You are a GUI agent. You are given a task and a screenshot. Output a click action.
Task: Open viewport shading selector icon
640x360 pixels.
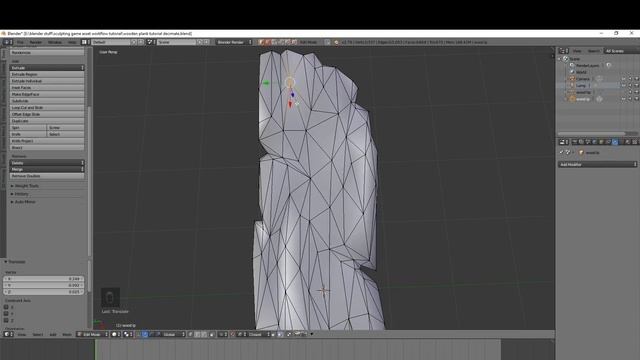pos(115,334)
